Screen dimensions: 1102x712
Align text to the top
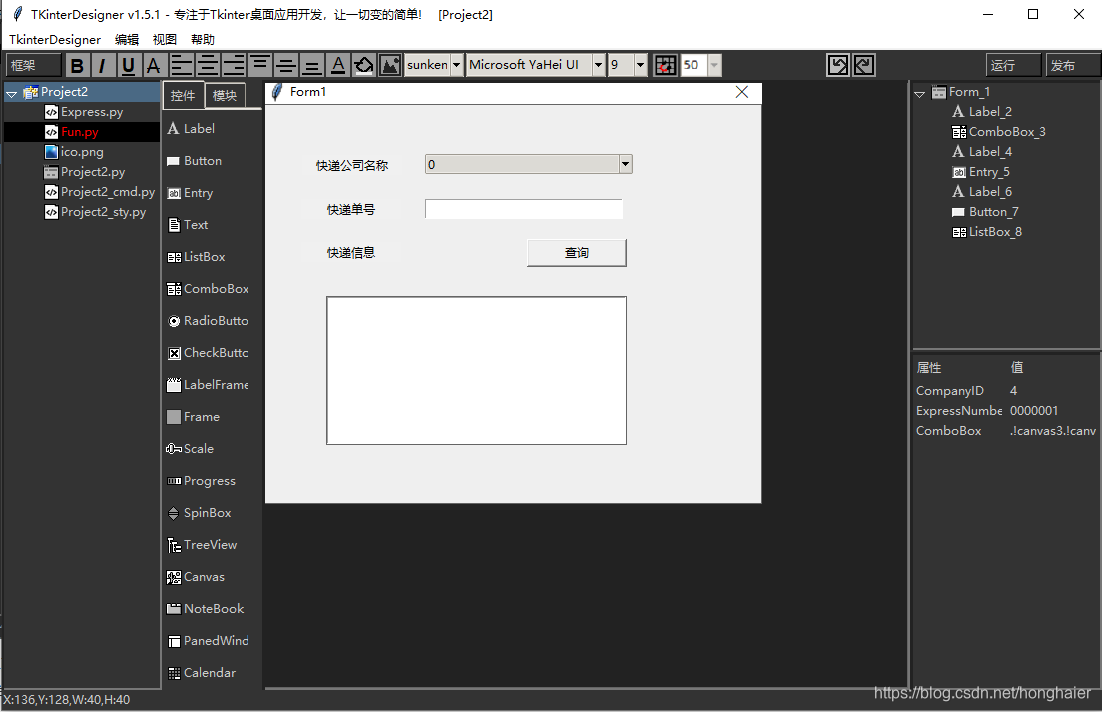click(x=259, y=65)
